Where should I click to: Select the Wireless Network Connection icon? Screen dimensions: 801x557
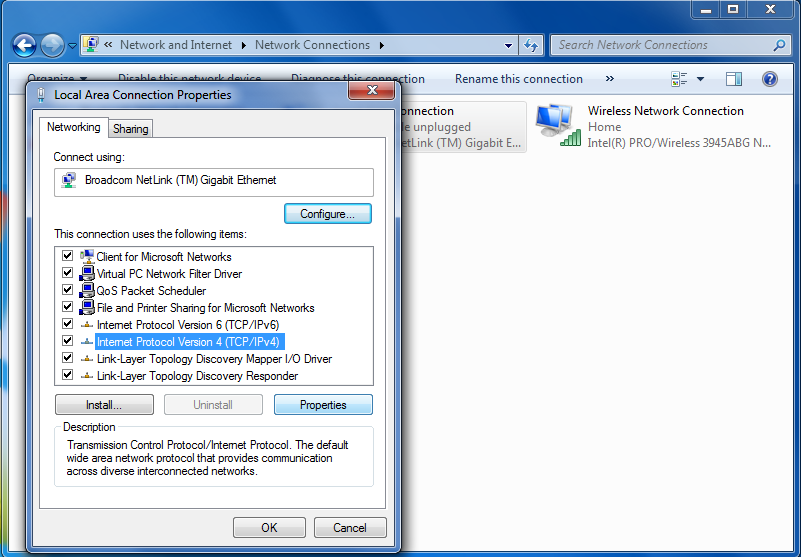(558, 125)
